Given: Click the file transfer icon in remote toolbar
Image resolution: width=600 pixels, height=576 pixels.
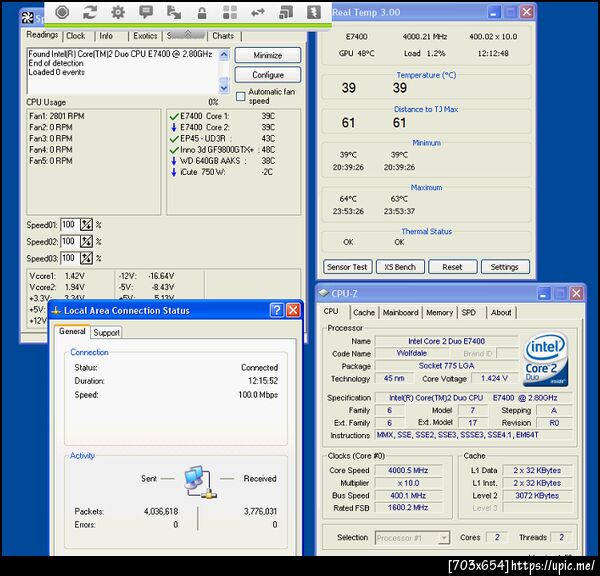Looking at the screenshot, I should pos(174,13).
